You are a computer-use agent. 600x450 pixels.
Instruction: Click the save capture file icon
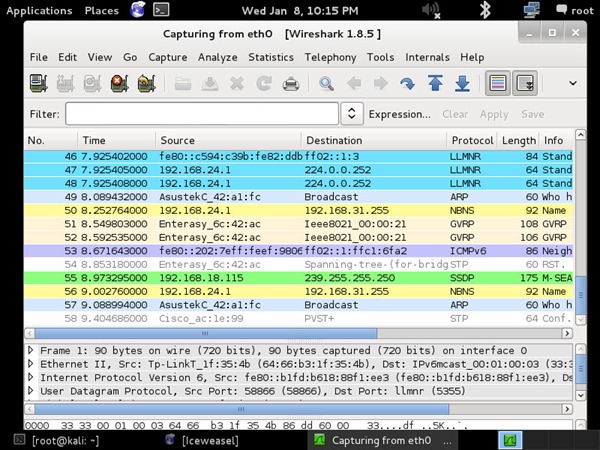(x=210, y=83)
